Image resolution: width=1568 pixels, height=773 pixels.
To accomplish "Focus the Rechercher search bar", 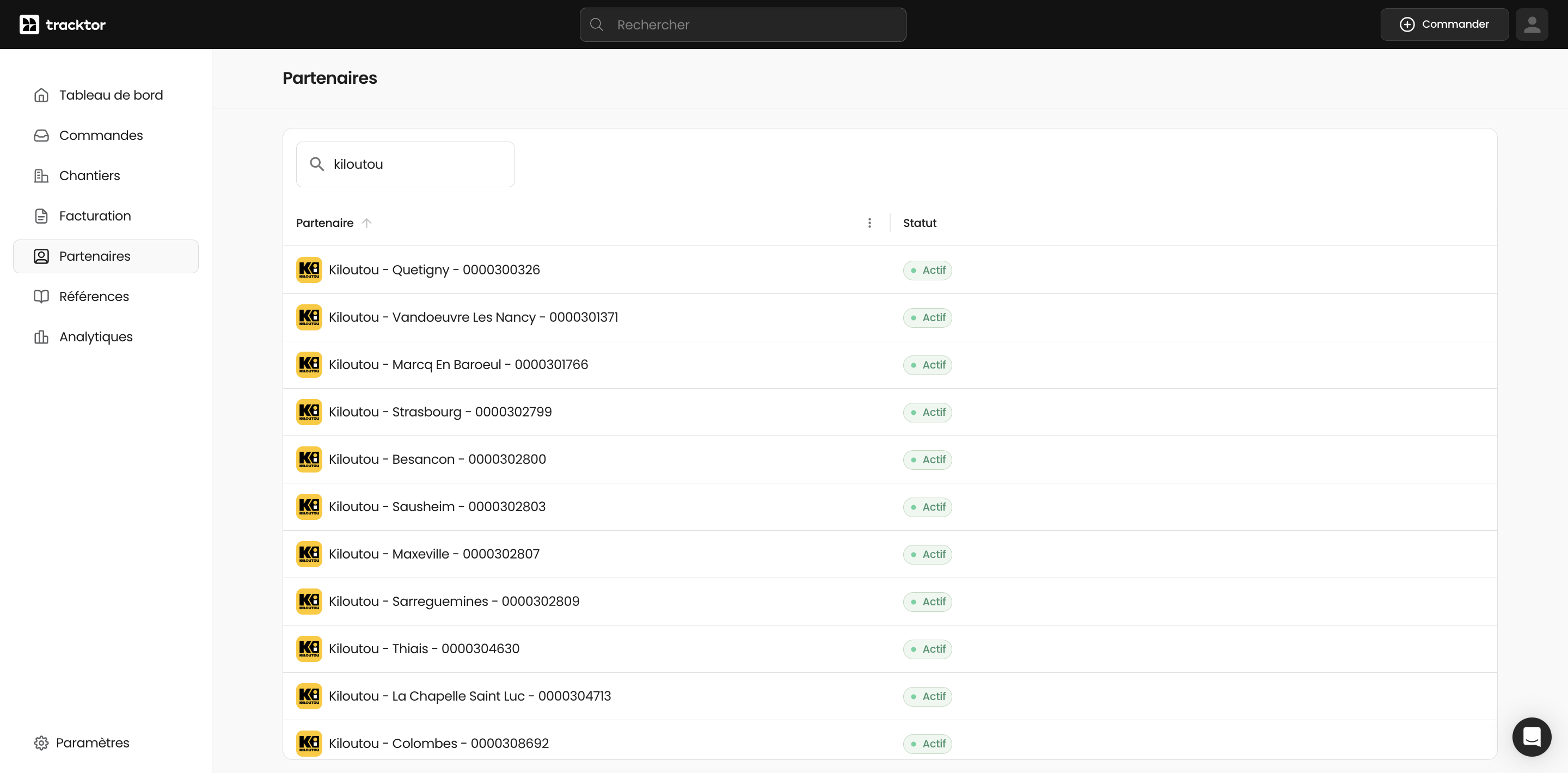I will (x=743, y=24).
